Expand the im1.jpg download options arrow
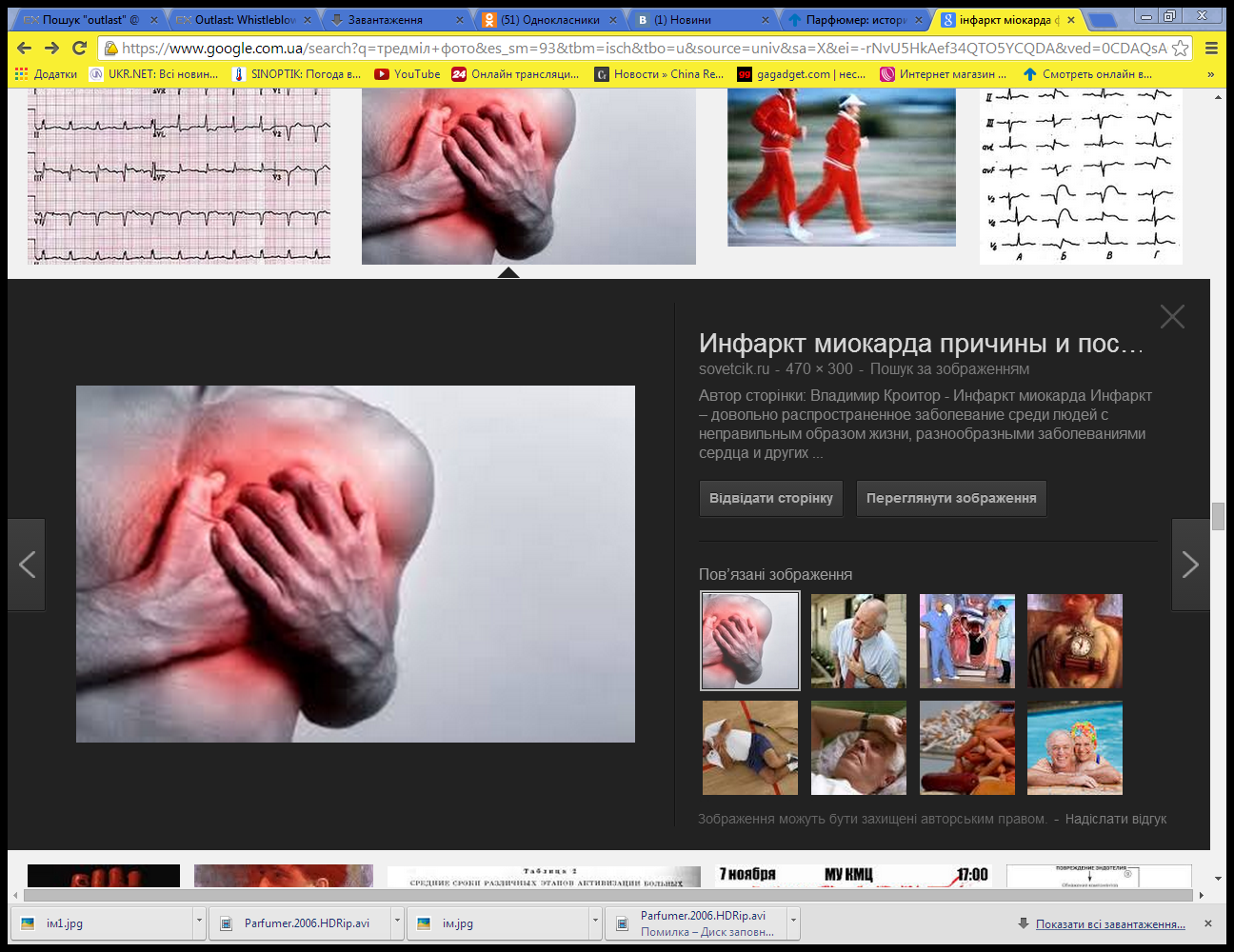 (x=199, y=922)
